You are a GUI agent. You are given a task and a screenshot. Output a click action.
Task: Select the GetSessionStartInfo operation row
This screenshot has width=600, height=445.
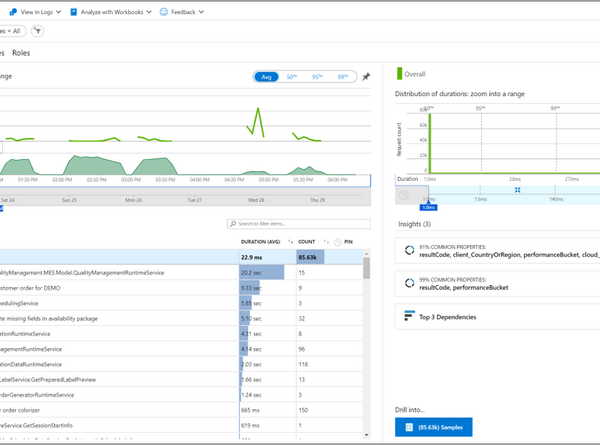tap(181, 425)
